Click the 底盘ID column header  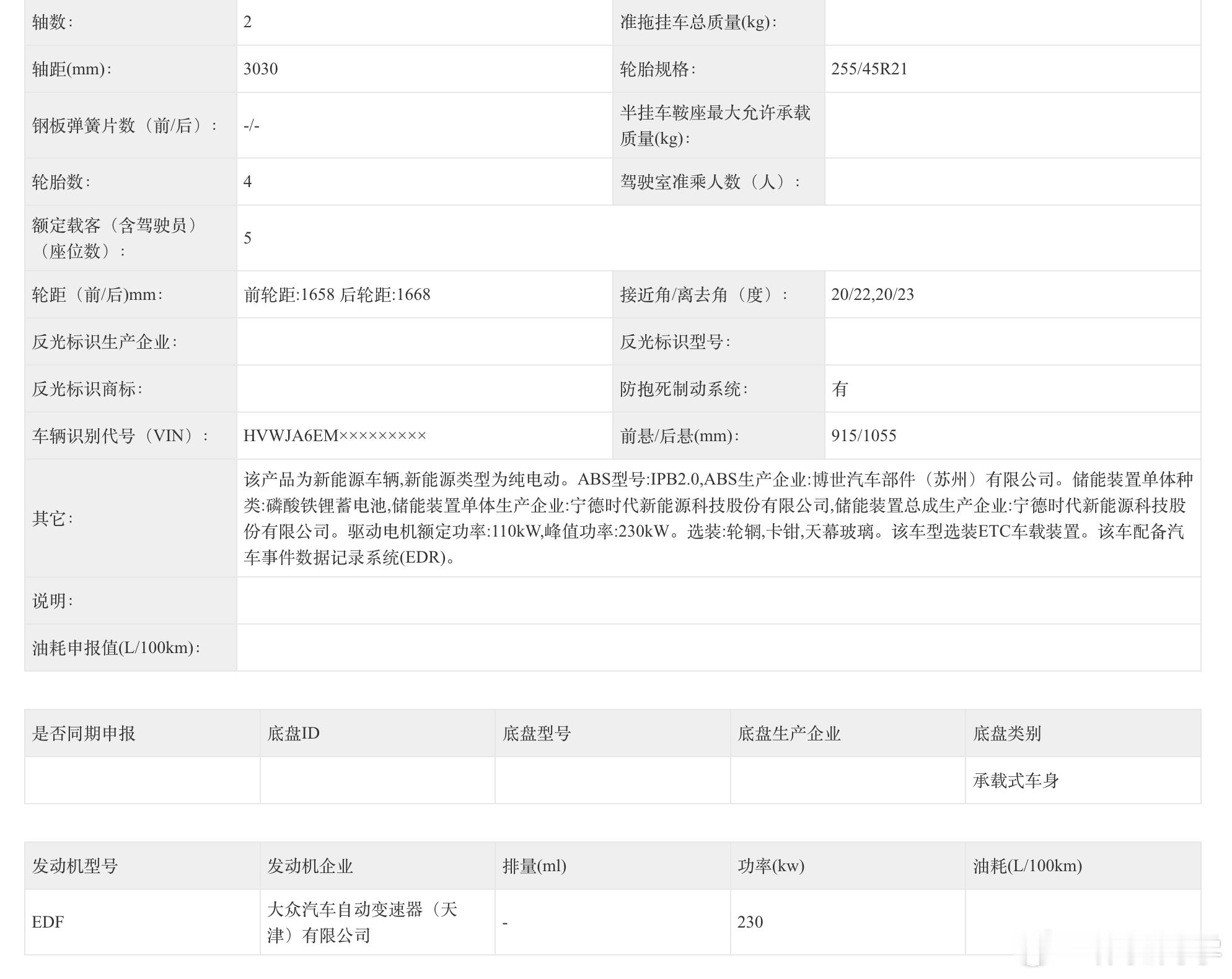click(293, 734)
